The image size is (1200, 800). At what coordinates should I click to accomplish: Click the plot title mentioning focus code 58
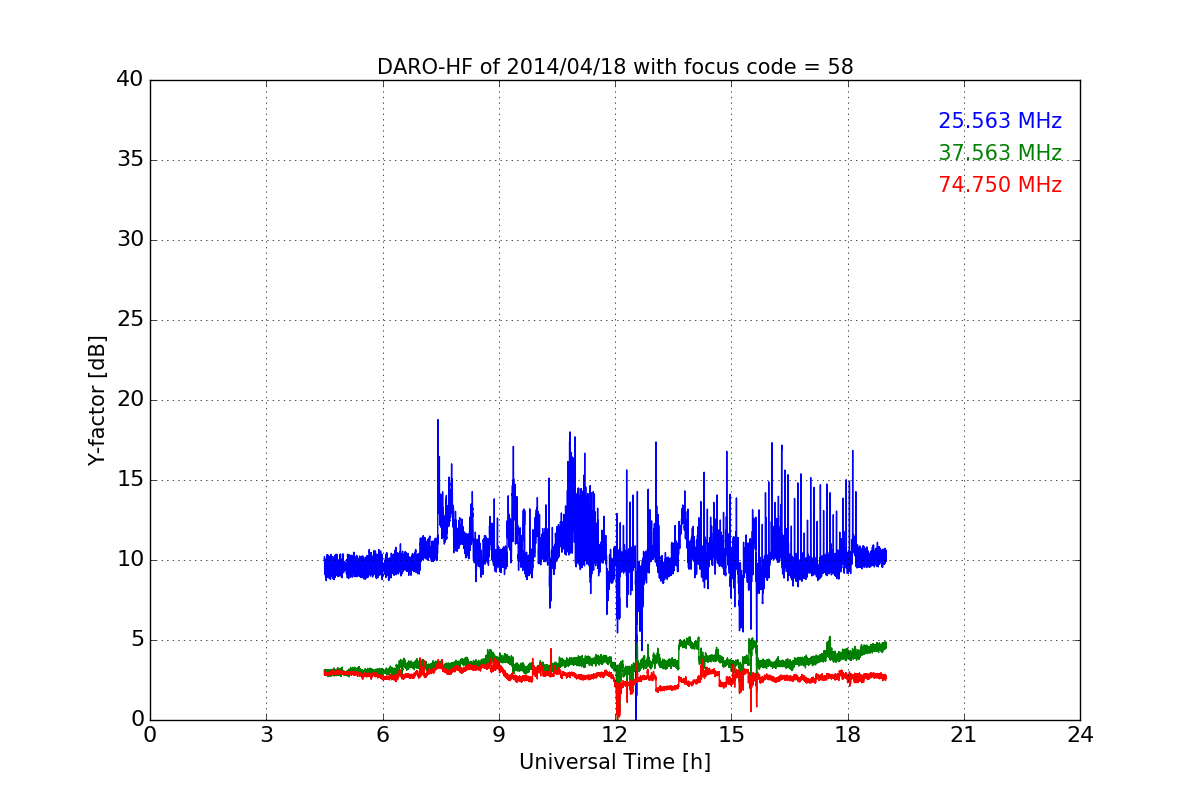(x=615, y=67)
